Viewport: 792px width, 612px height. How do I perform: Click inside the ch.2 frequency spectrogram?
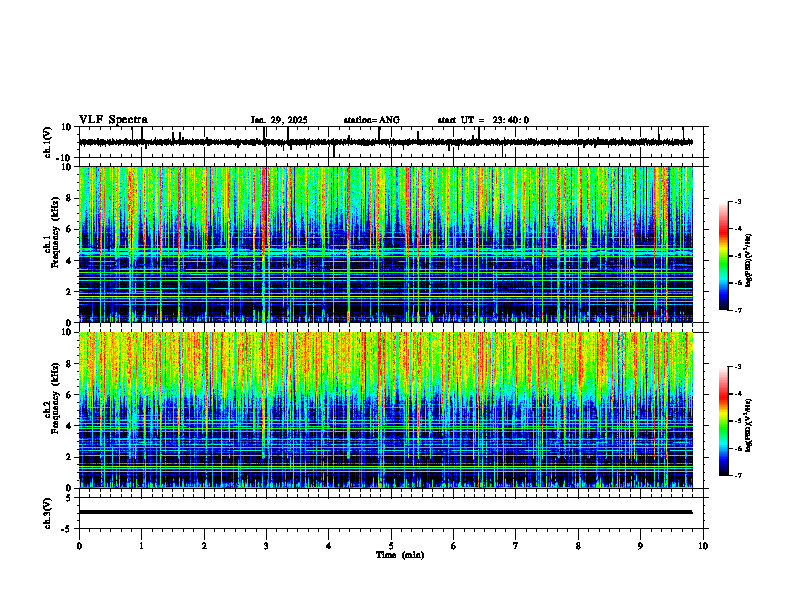click(x=385, y=410)
